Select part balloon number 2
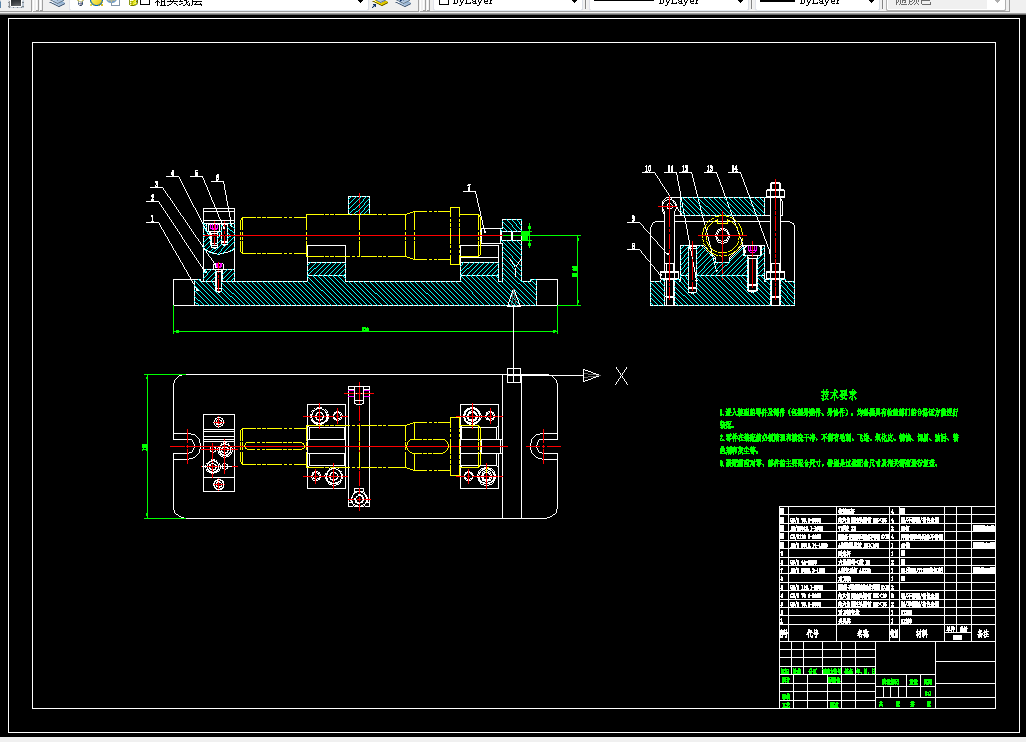 pyautogui.click(x=152, y=198)
